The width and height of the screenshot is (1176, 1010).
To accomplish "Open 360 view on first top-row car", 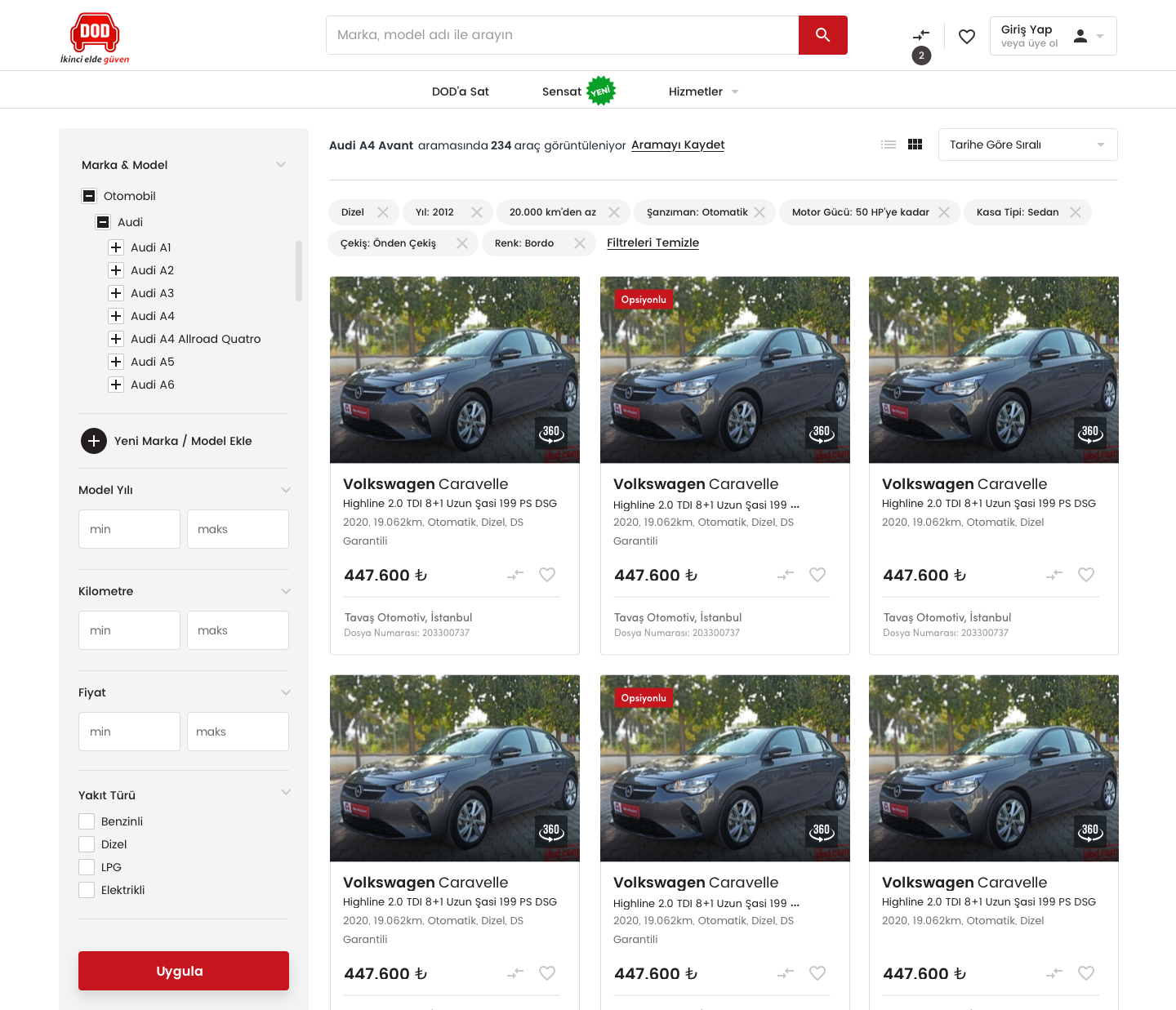I will point(551,433).
